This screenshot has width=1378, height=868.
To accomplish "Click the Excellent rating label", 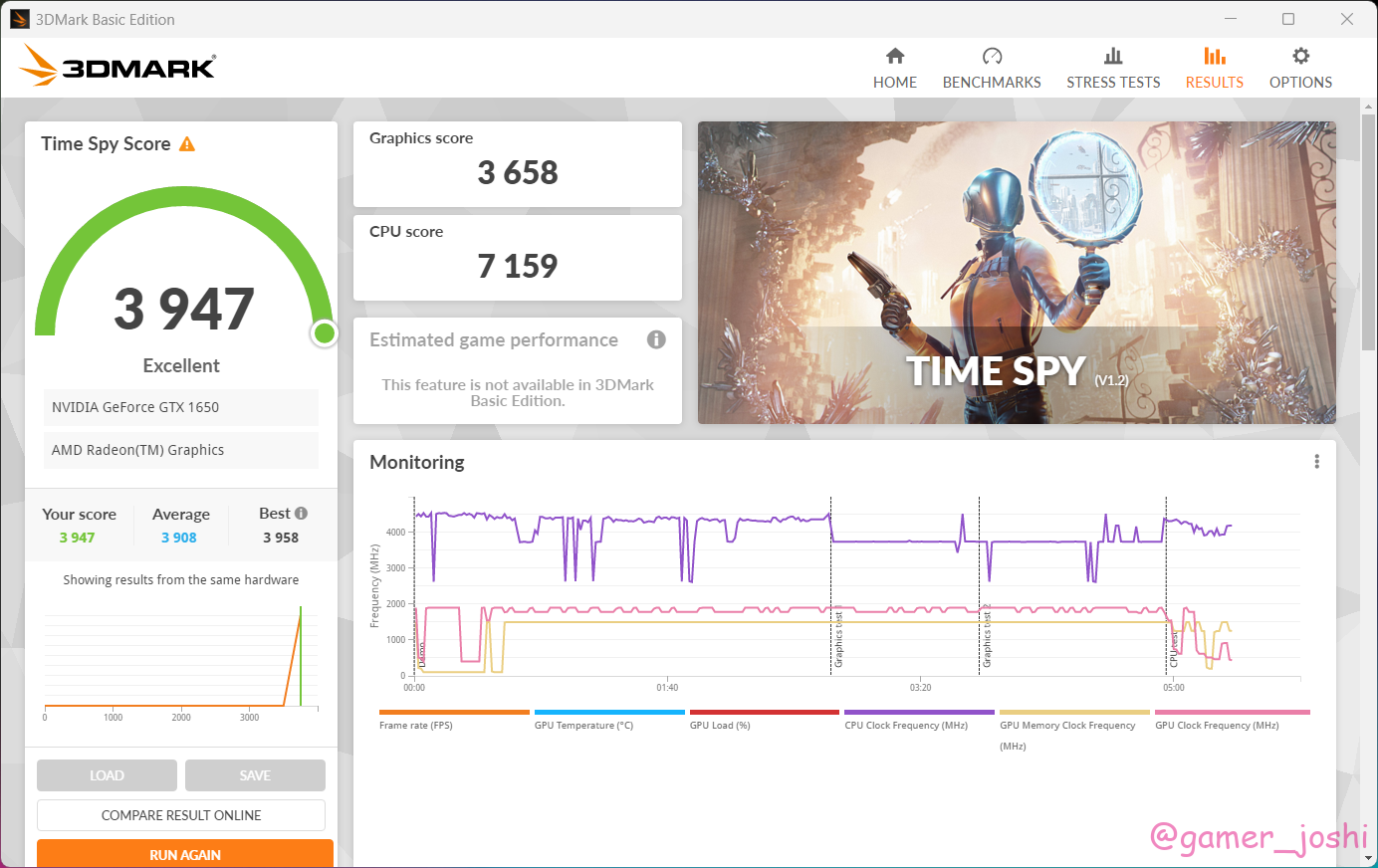I will [x=181, y=365].
